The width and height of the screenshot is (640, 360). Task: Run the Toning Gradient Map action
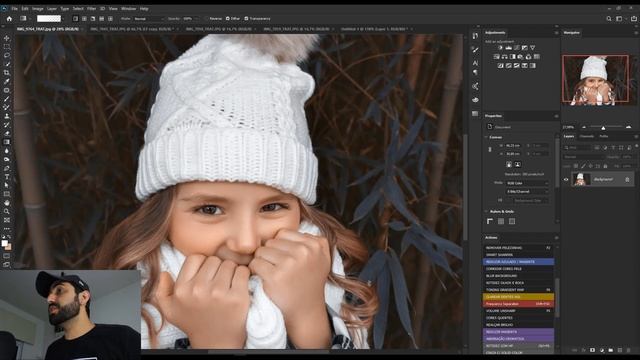(x=518, y=290)
